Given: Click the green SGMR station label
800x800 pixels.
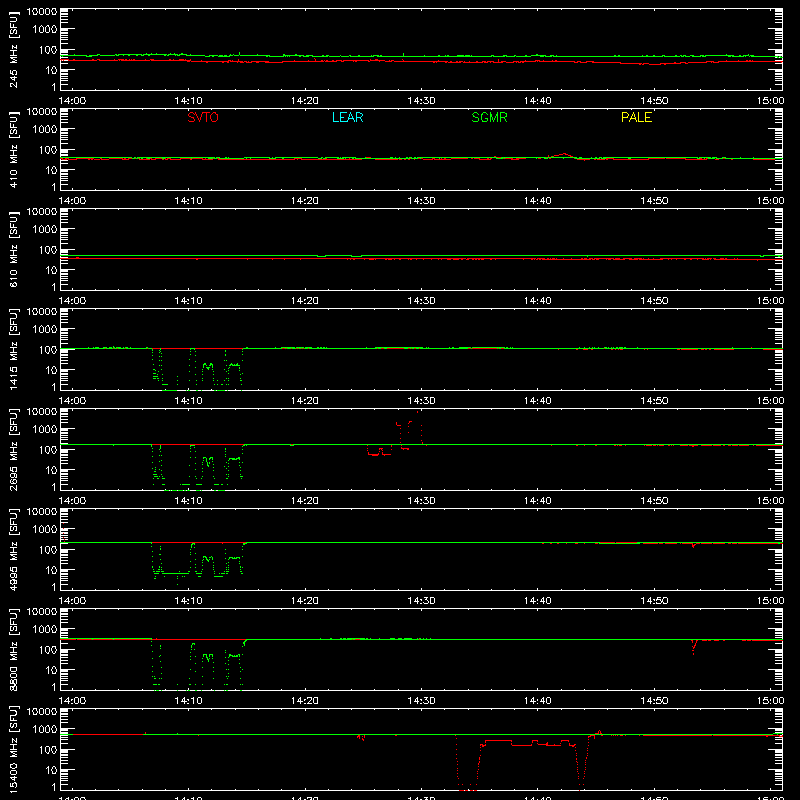Looking at the screenshot, I should point(489,117).
